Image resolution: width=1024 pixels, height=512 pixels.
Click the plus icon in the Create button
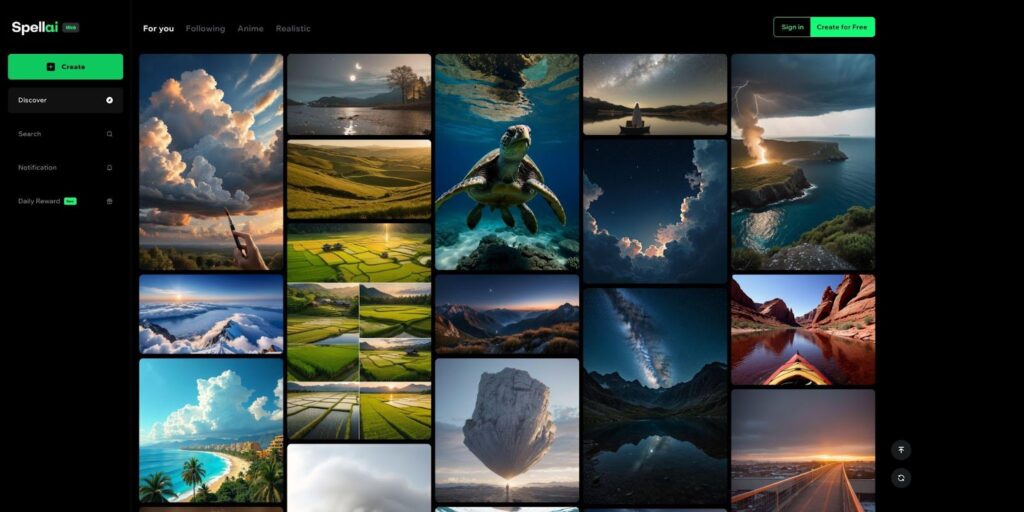tap(51, 67)
